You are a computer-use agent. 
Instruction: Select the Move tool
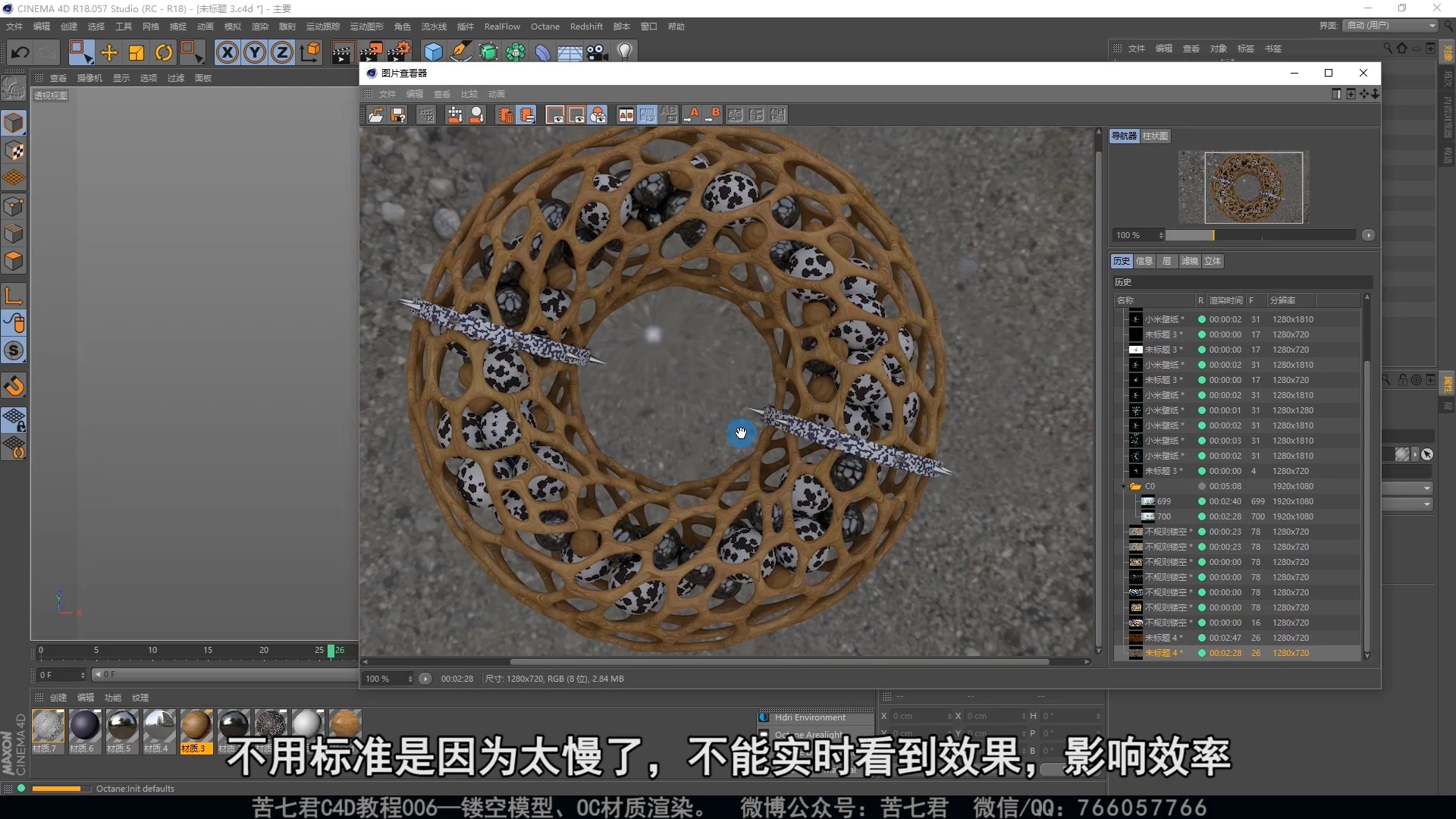[x=109, y=52]
